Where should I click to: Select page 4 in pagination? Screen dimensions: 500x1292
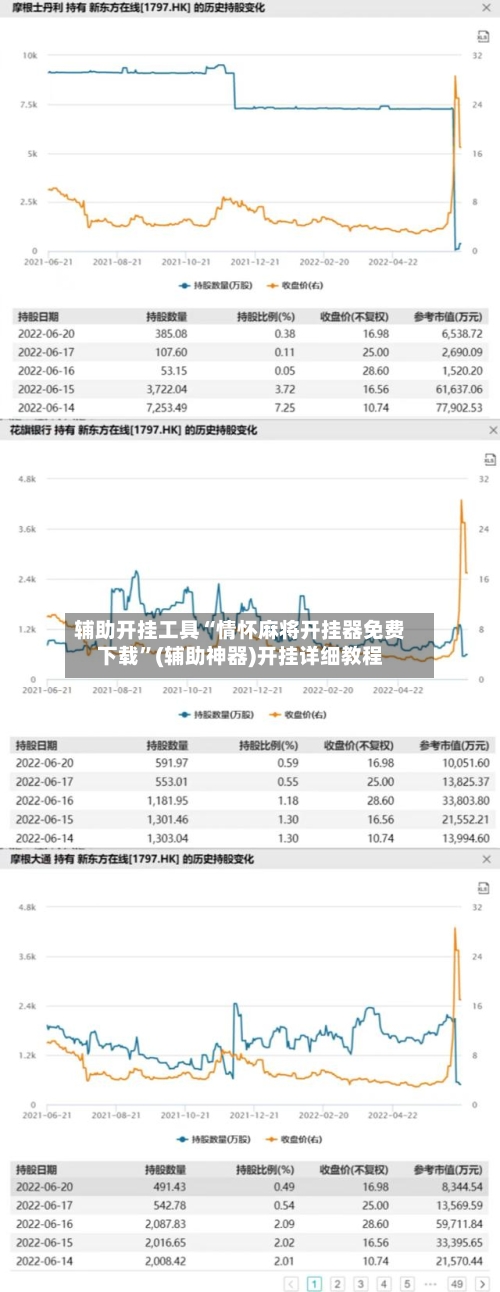[384, 1283]
